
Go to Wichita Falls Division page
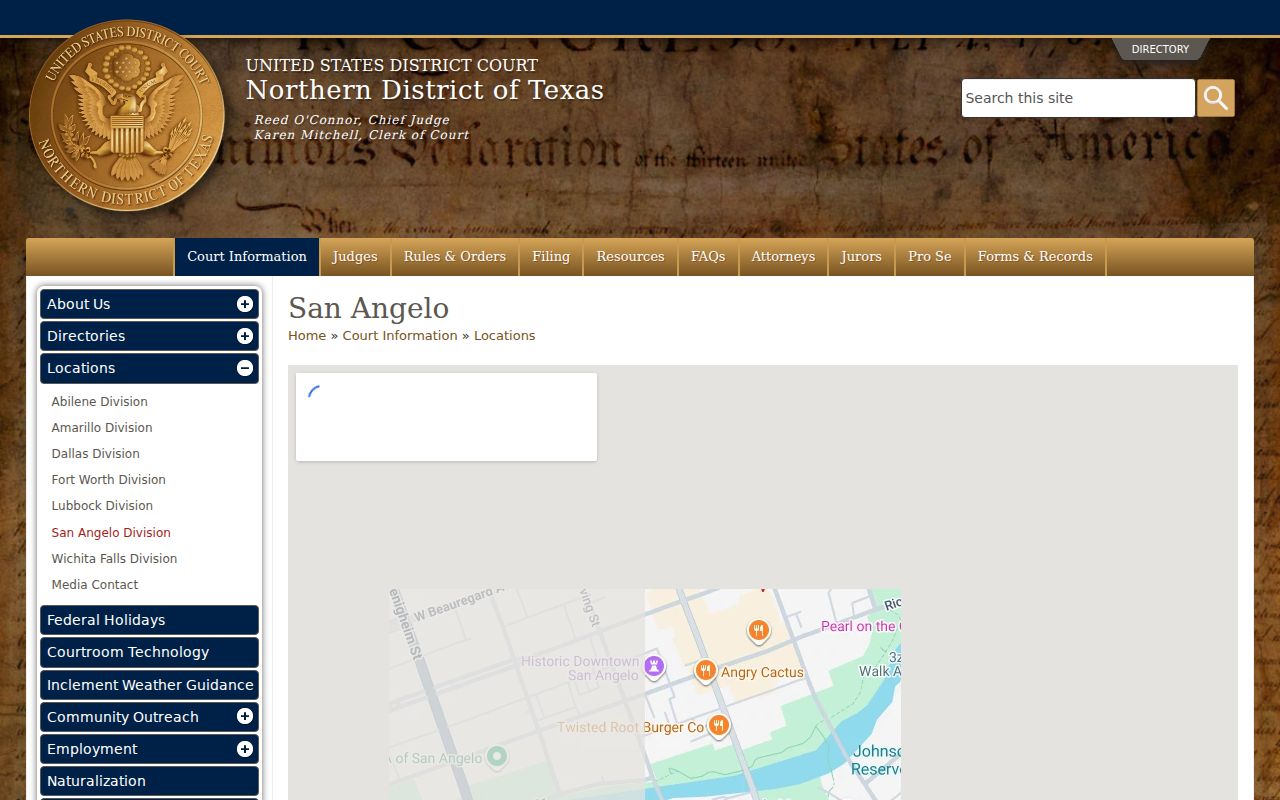114,559
